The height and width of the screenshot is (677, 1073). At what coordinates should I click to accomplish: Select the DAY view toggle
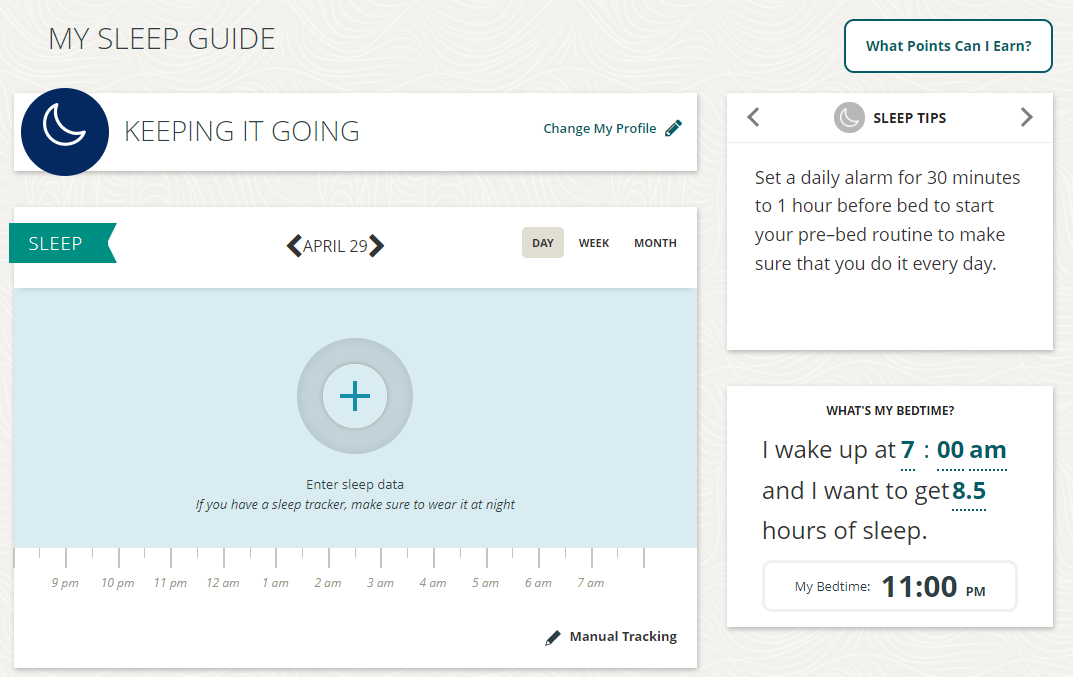542,242
